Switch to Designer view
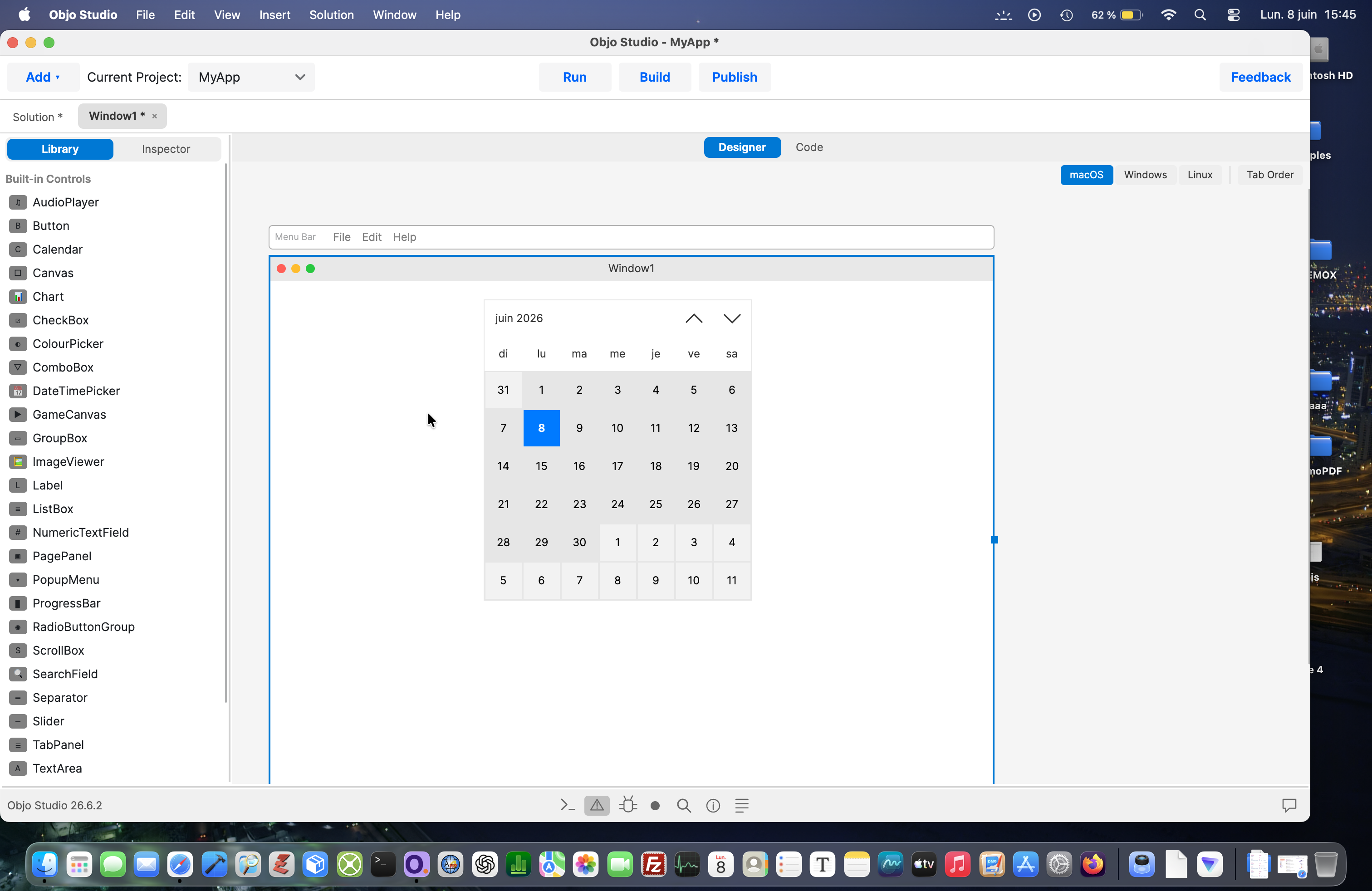This screenshot has height=891, width=1372. (742, 147)
